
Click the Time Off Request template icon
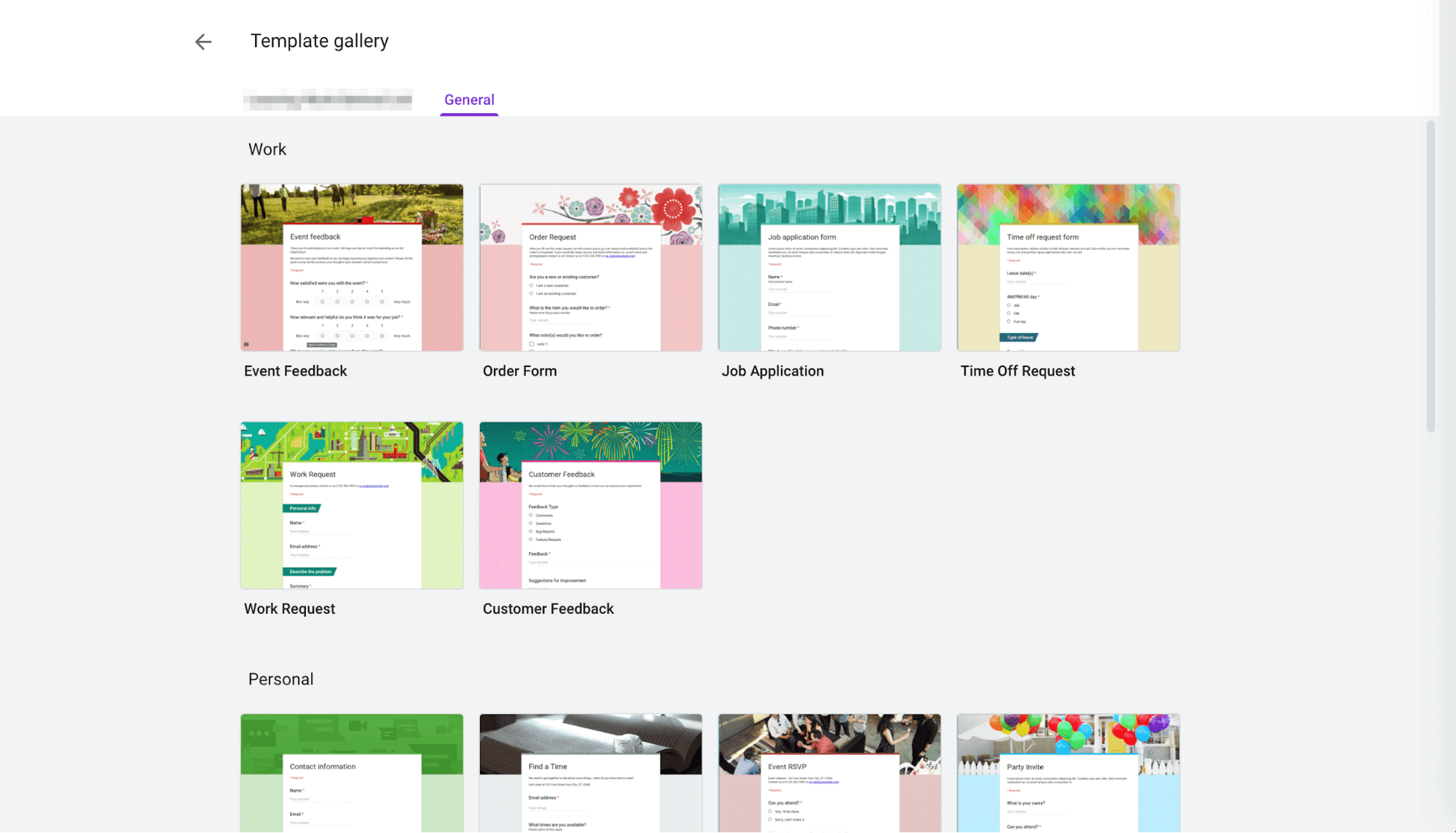1068,267
